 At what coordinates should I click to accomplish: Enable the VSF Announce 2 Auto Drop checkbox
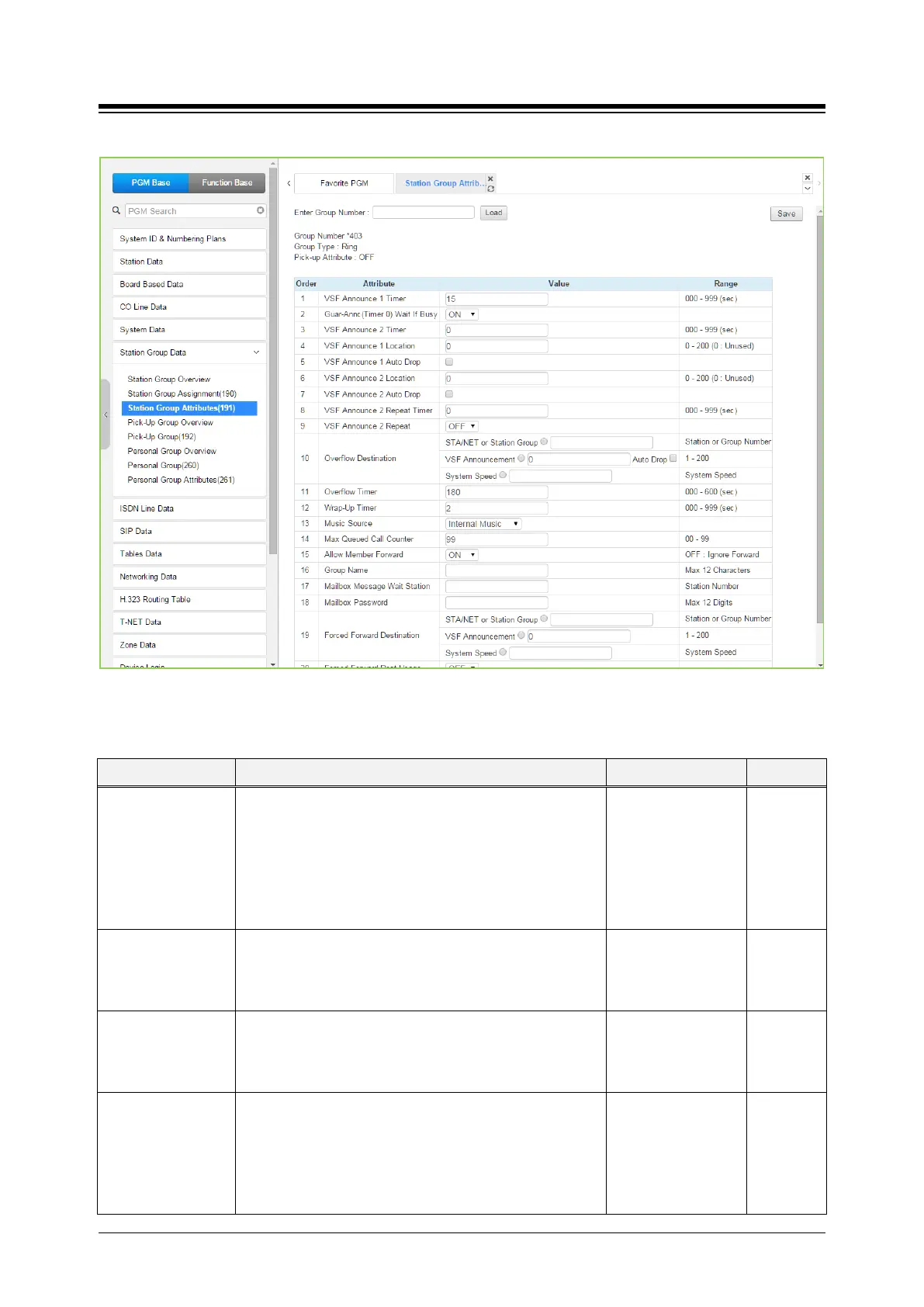449,394
